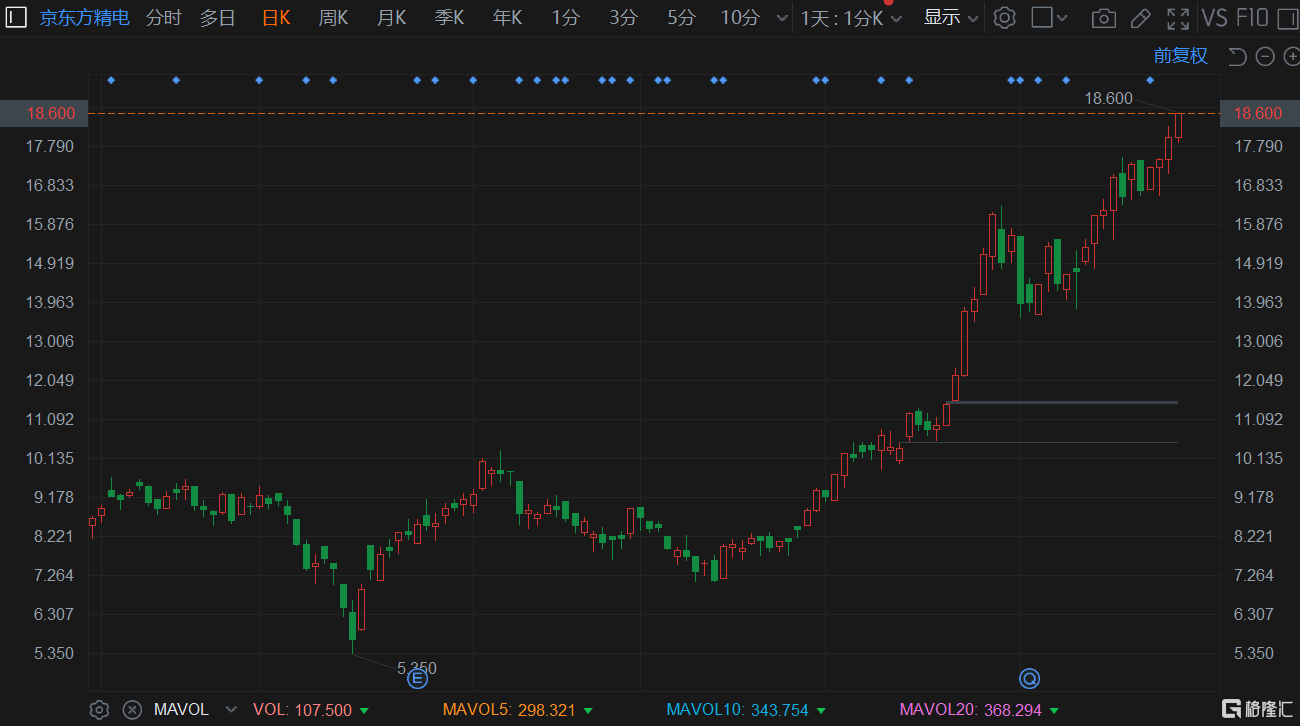Screen dimensions: 1300x726
Task: Click the 12.049 right axis price label
Action: point(1259,380)
